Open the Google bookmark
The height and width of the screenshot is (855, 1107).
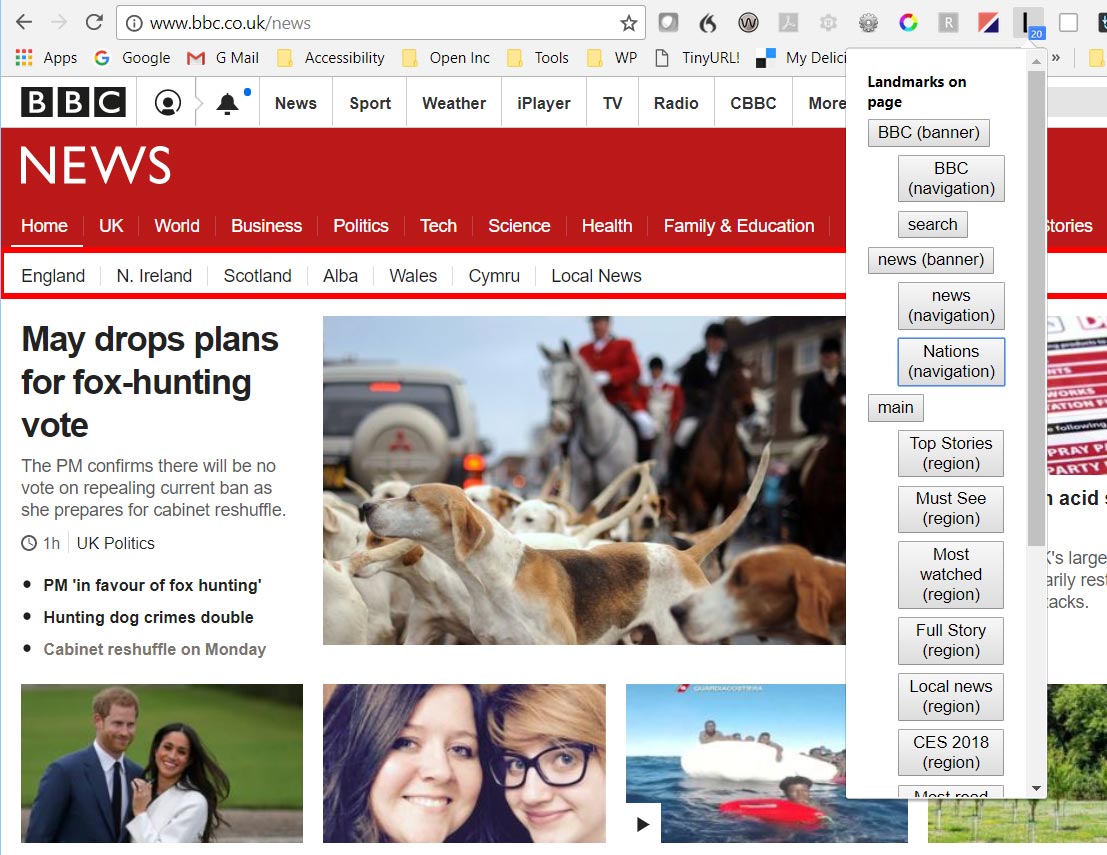133,58
